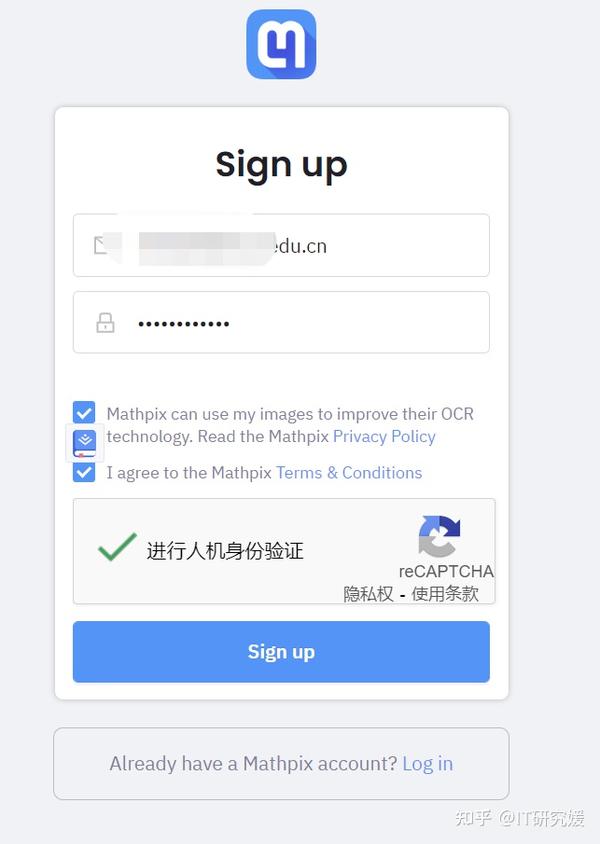The height and width of the screenshot is (844, 600).
Task: Click the blue Sign up button
Action: pos(281,651)
